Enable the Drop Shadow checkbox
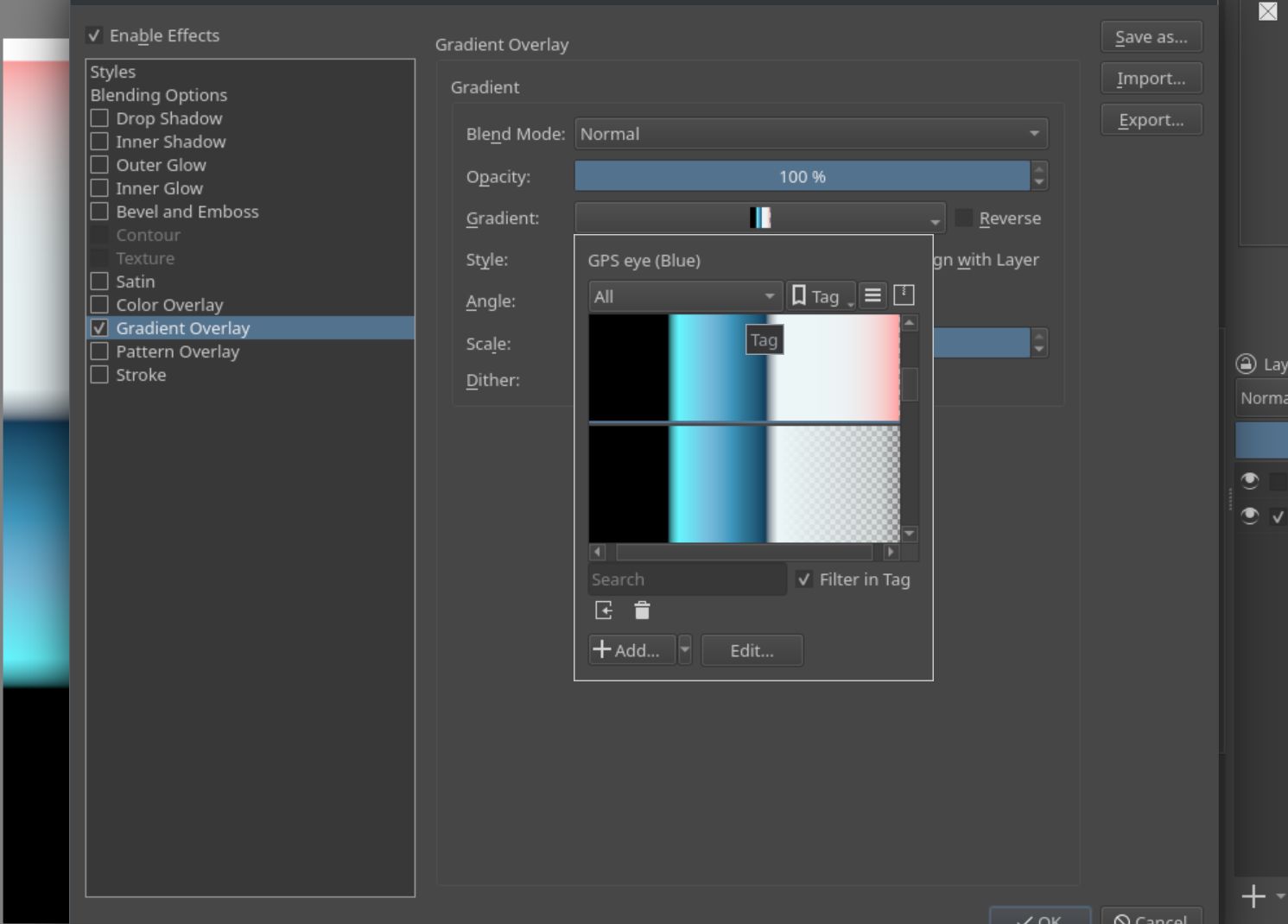This screenshot has height=924, width=1288. coord(100,118)
